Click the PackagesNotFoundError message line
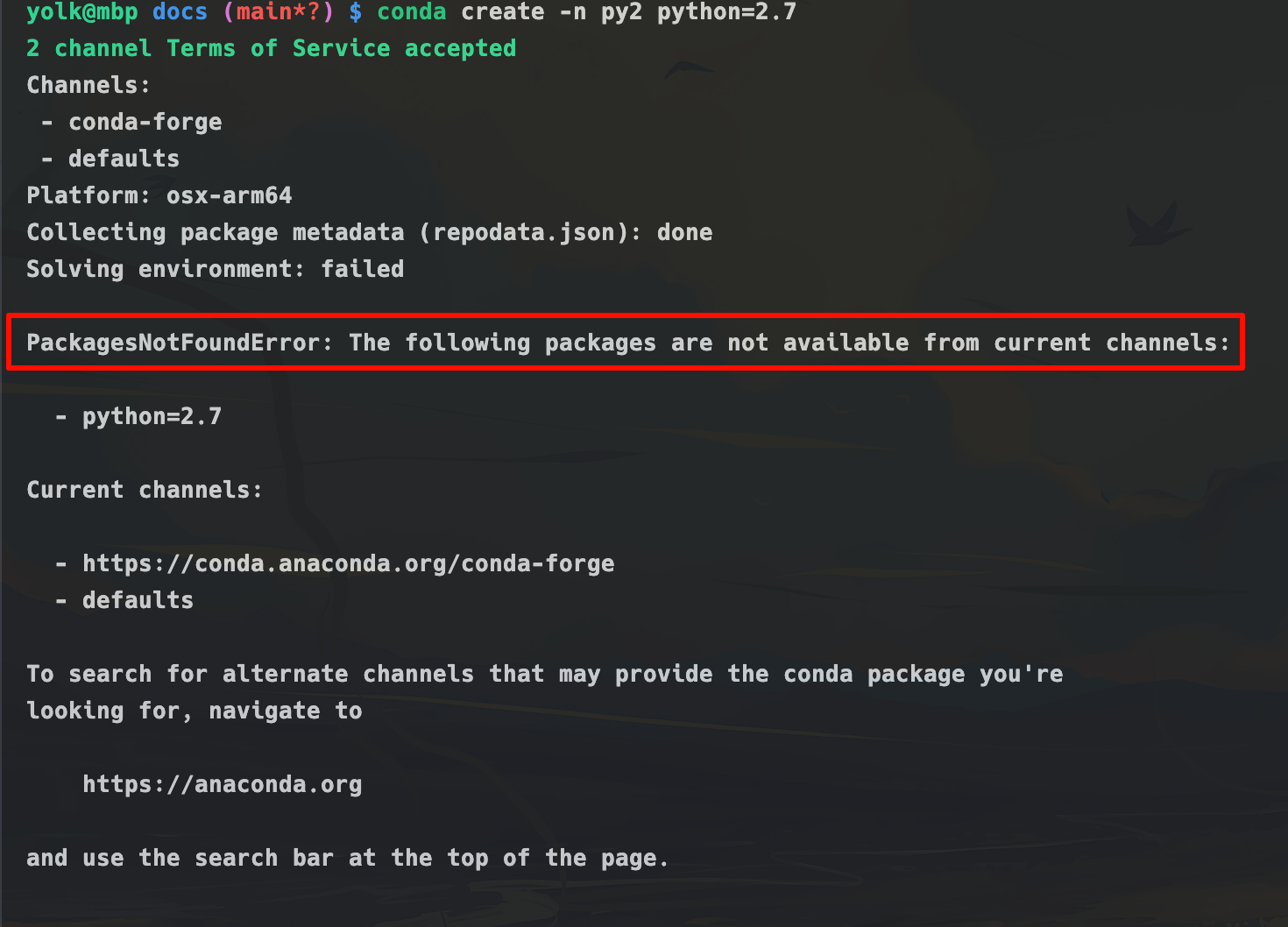 (x=627, y=343)
